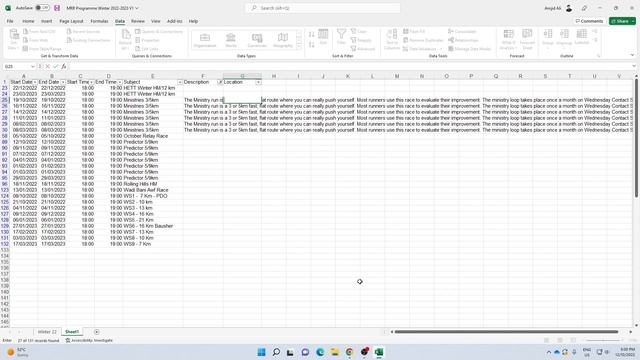The width and height of the screenshot is (640, 360).
Task: Select the Currencies data type
Action: [x=257, y=40]
